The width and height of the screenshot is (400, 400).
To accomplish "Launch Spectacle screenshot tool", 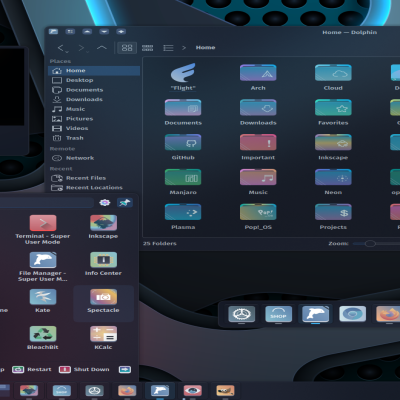I will [103, 303].
